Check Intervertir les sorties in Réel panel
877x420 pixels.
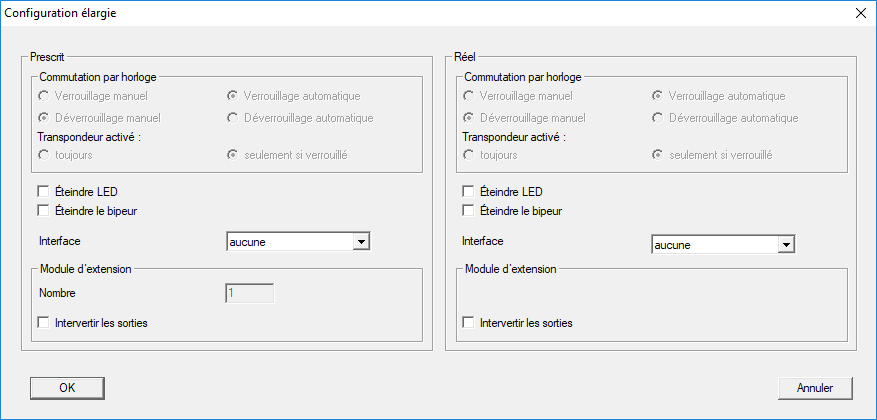(468, 323)
